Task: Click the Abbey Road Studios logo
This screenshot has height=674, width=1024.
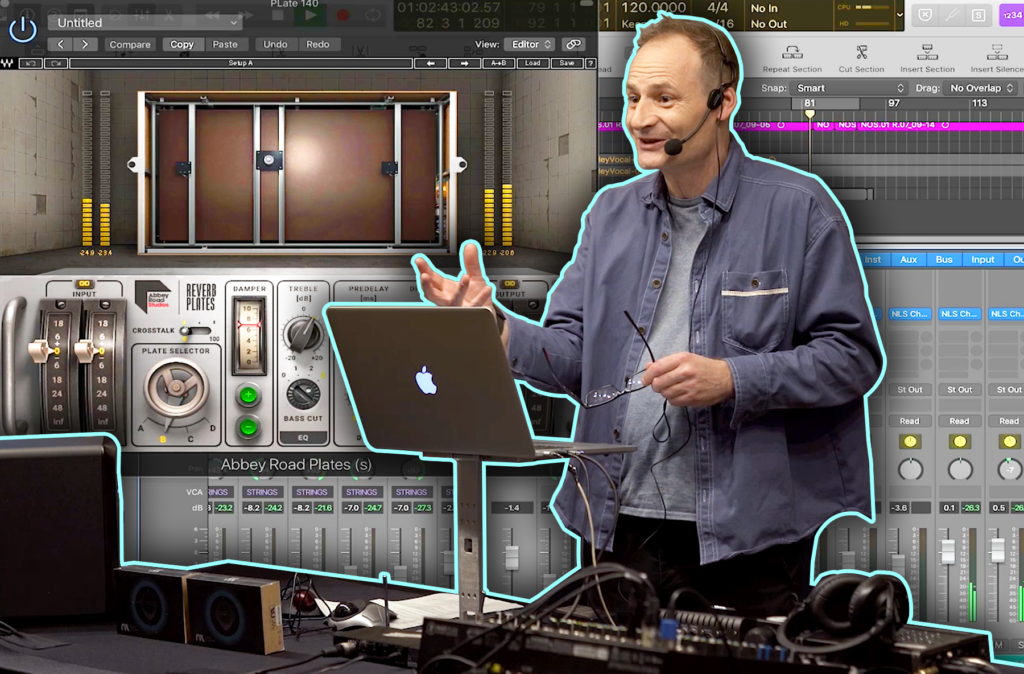Action: point(153,297)
